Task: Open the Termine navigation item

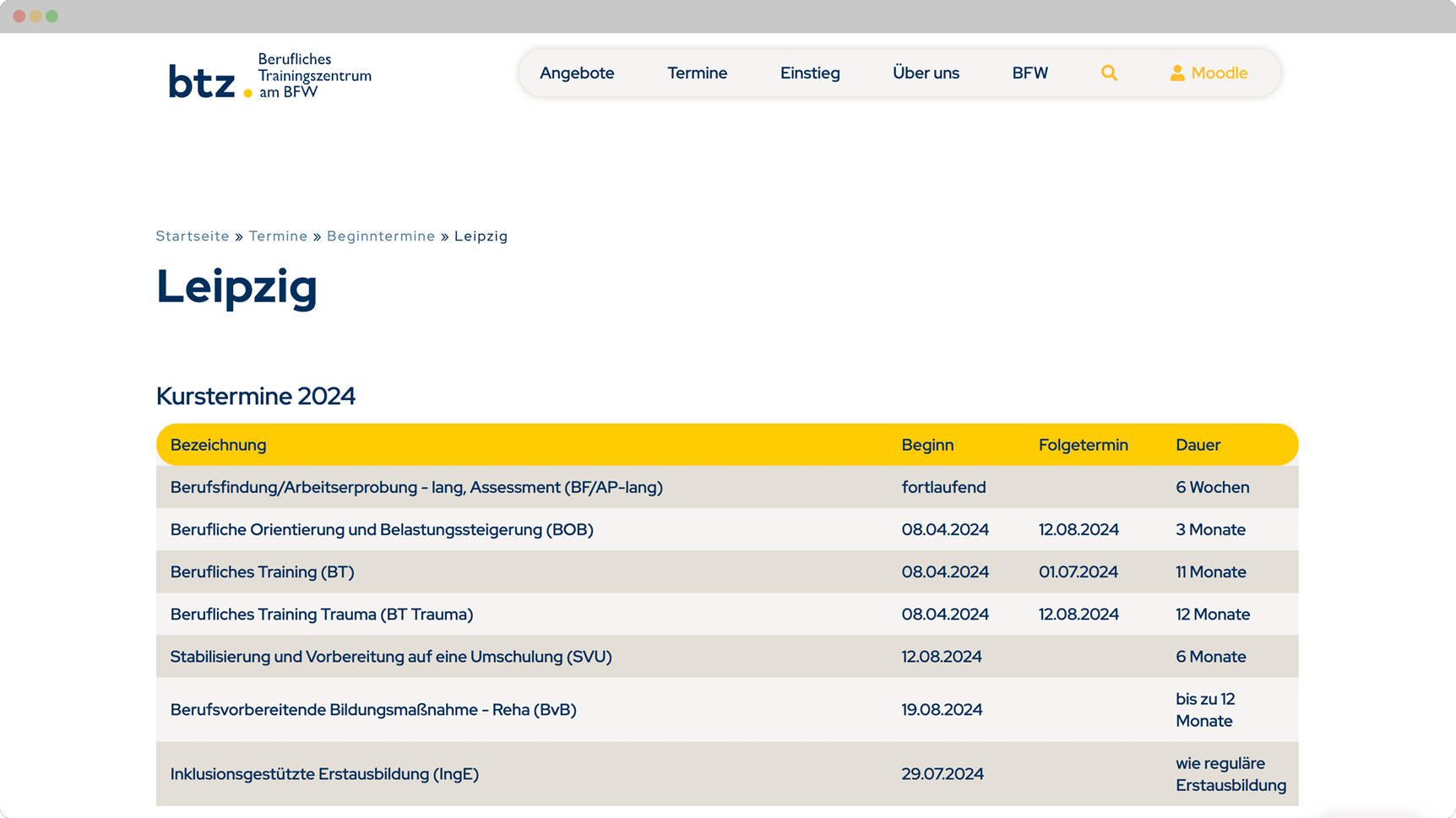Action: pyautogui.click(x=697, y=73)
